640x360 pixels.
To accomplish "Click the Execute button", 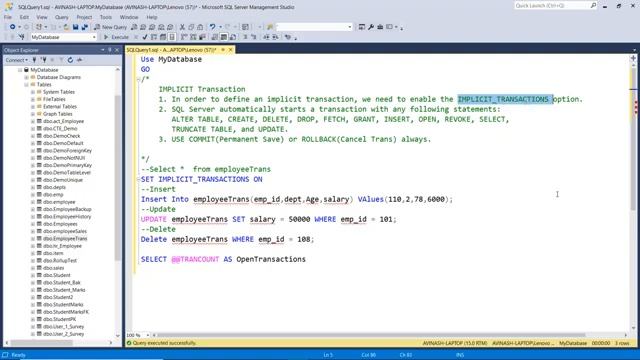I will coord(116,37).
